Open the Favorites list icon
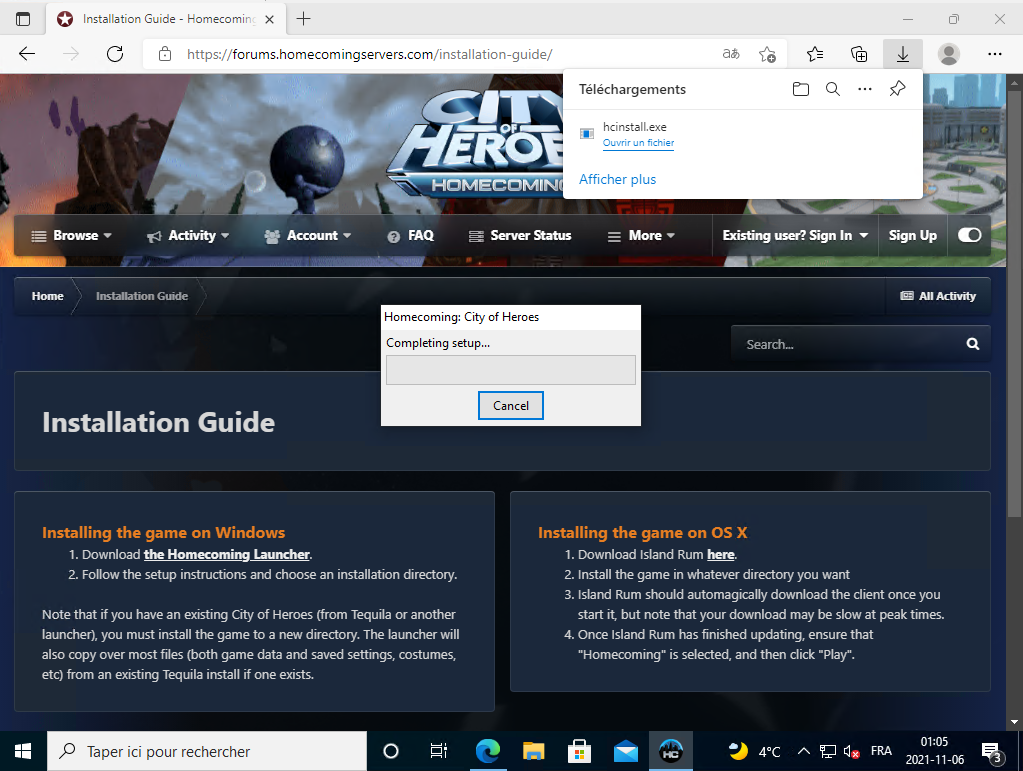Image resolution: width=1023 pixels, height=771 pixels. click(815, 54)
